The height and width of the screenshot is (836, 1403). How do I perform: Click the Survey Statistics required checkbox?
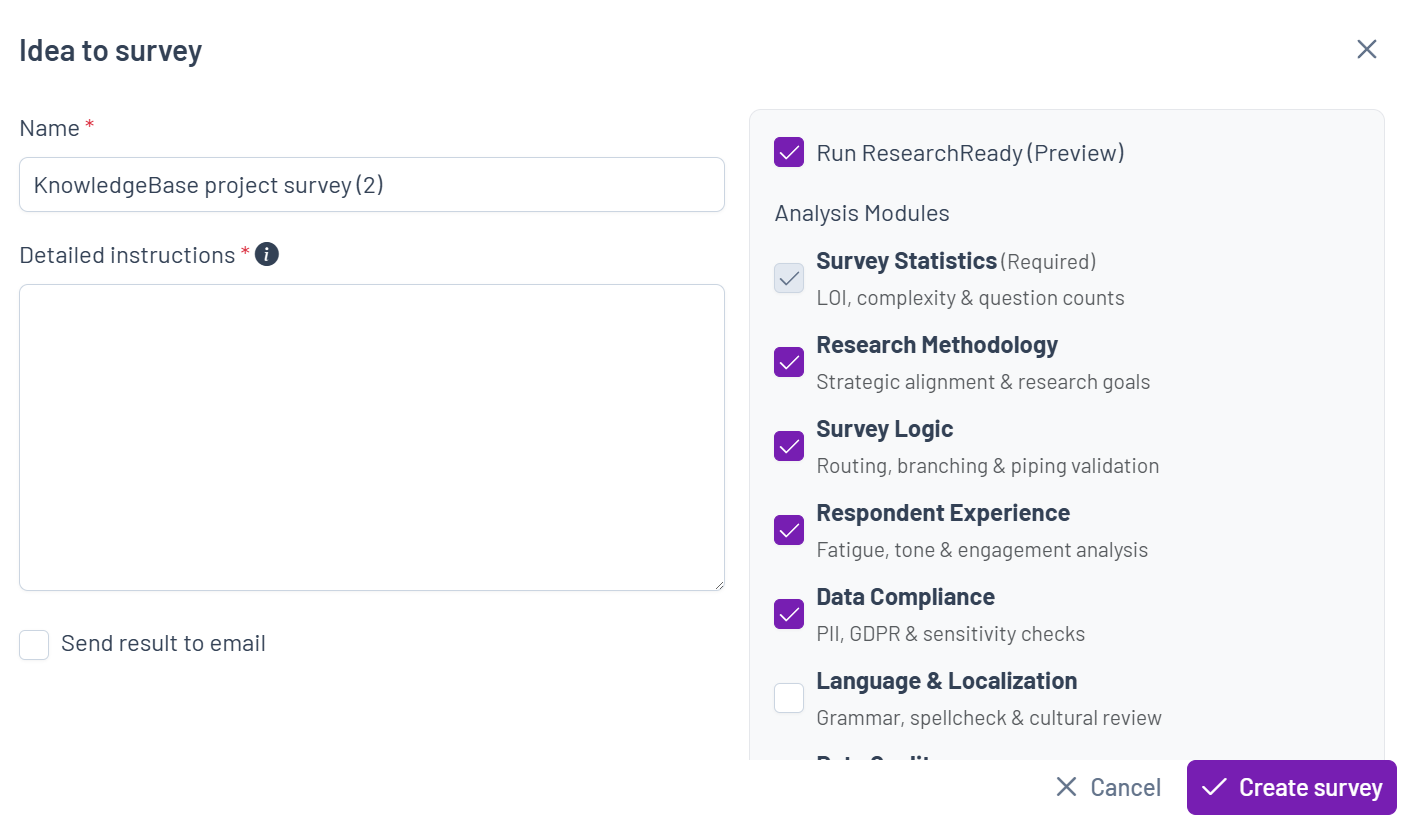(789, 278)
